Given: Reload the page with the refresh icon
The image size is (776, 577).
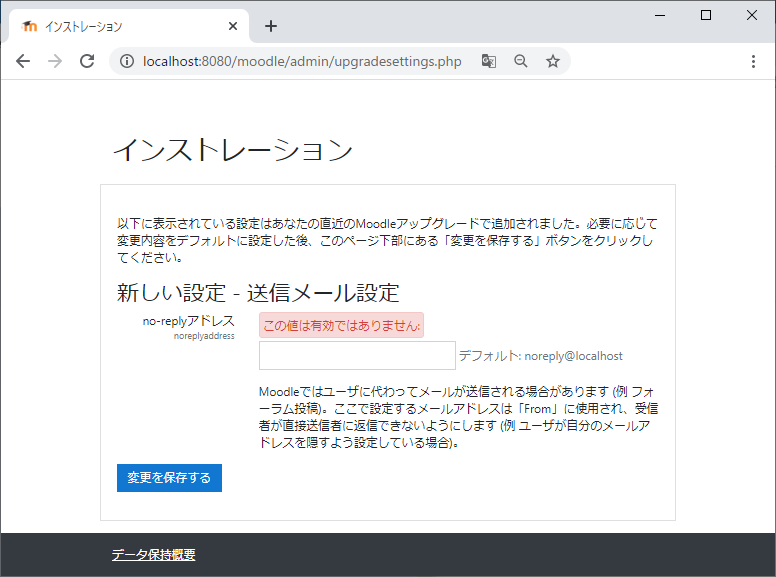Looking at the screenshot, I should [x=87, y=61].
